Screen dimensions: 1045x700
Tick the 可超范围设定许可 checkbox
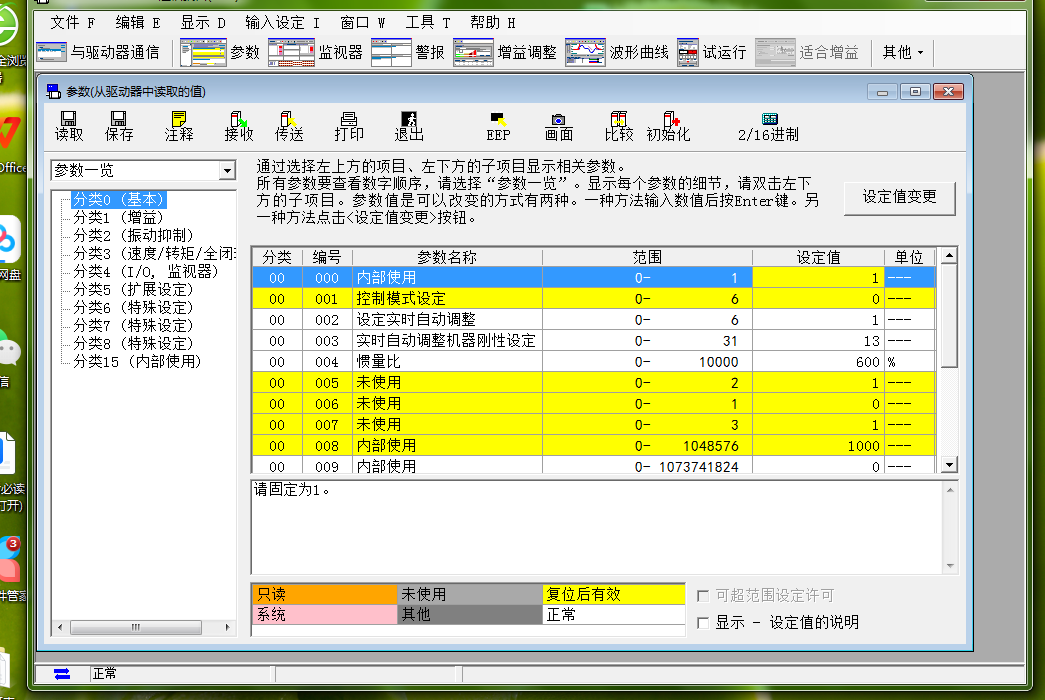click(703, 595)
